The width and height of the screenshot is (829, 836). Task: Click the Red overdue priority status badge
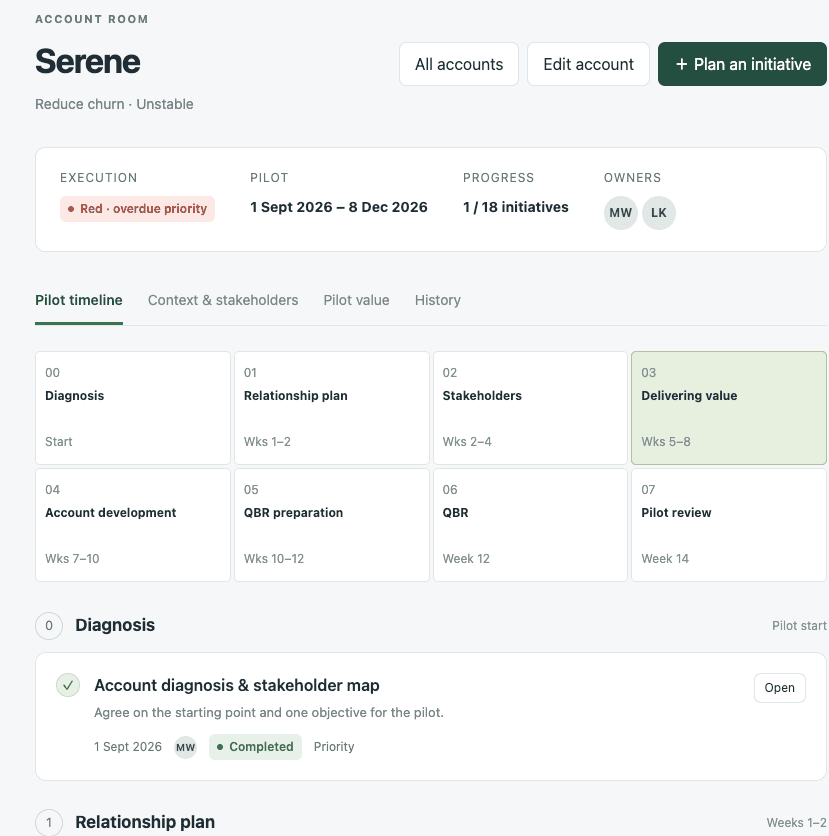[x=138, y=208]
